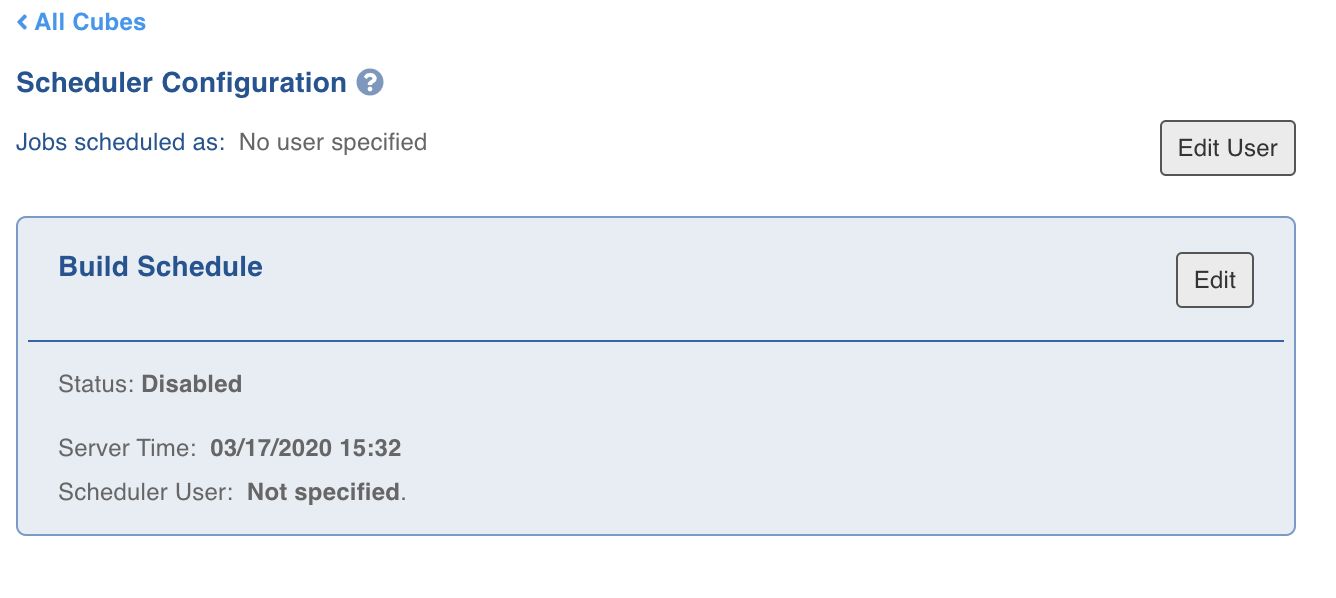The width and height of the screenshot is (1336, 598).
Task: Select the Scheduler Configuration heading
Action: pyautogui.click(x=182, y=83)
